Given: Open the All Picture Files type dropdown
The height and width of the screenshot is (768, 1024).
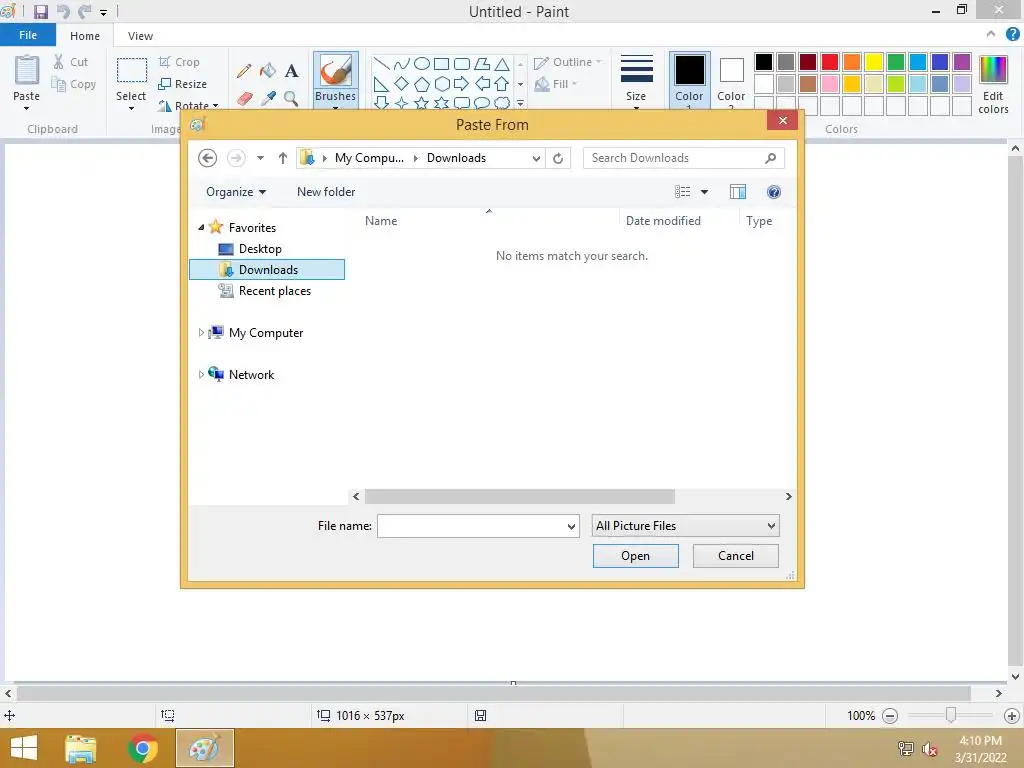Looking at the screenshot, I should pos(686,526).
